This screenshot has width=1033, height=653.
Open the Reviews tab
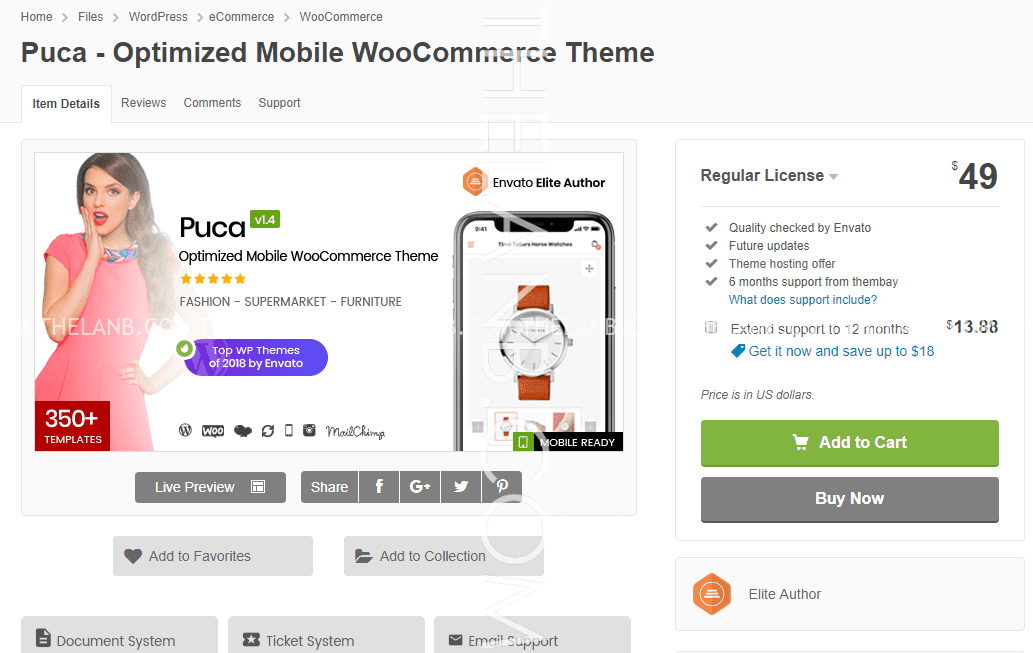(x=143, y=103)
